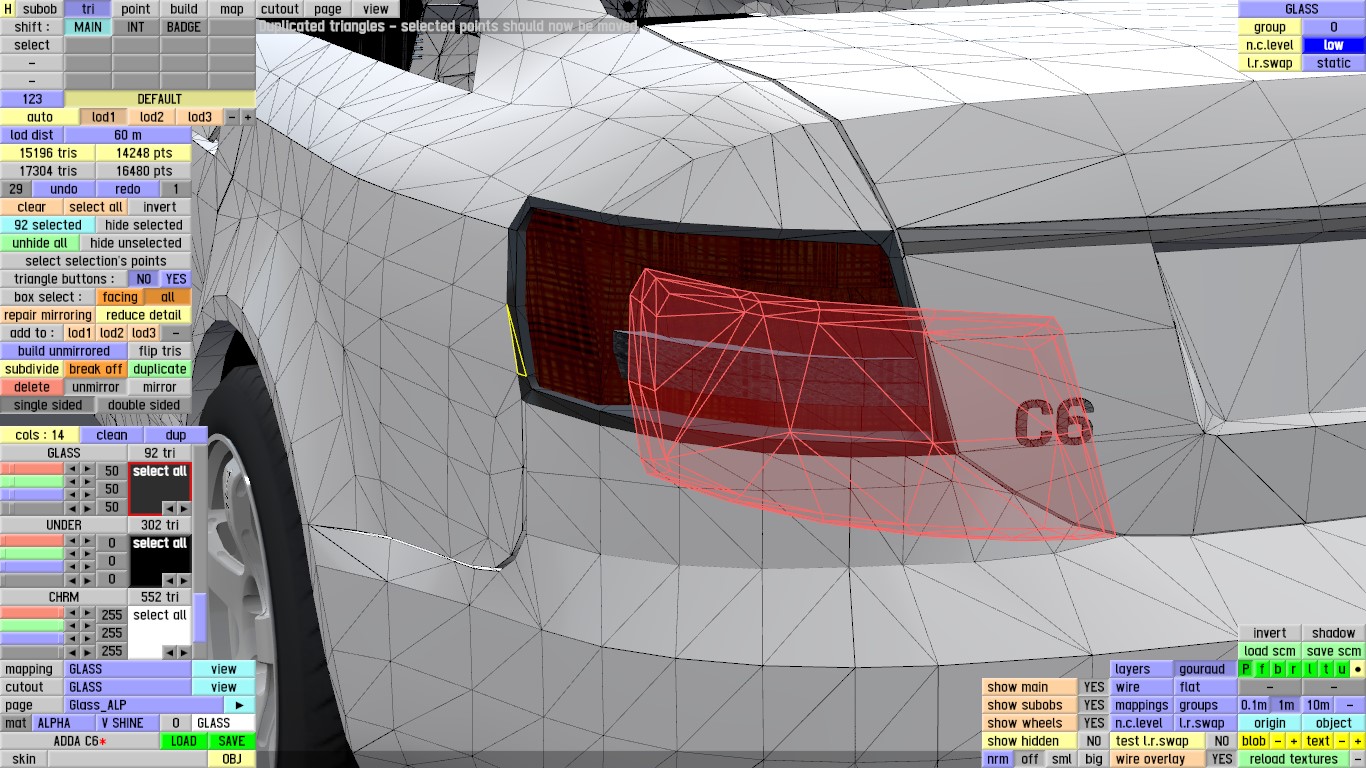
Task: Toggle the show subobs YES setting
Action: coord(1094,705)
